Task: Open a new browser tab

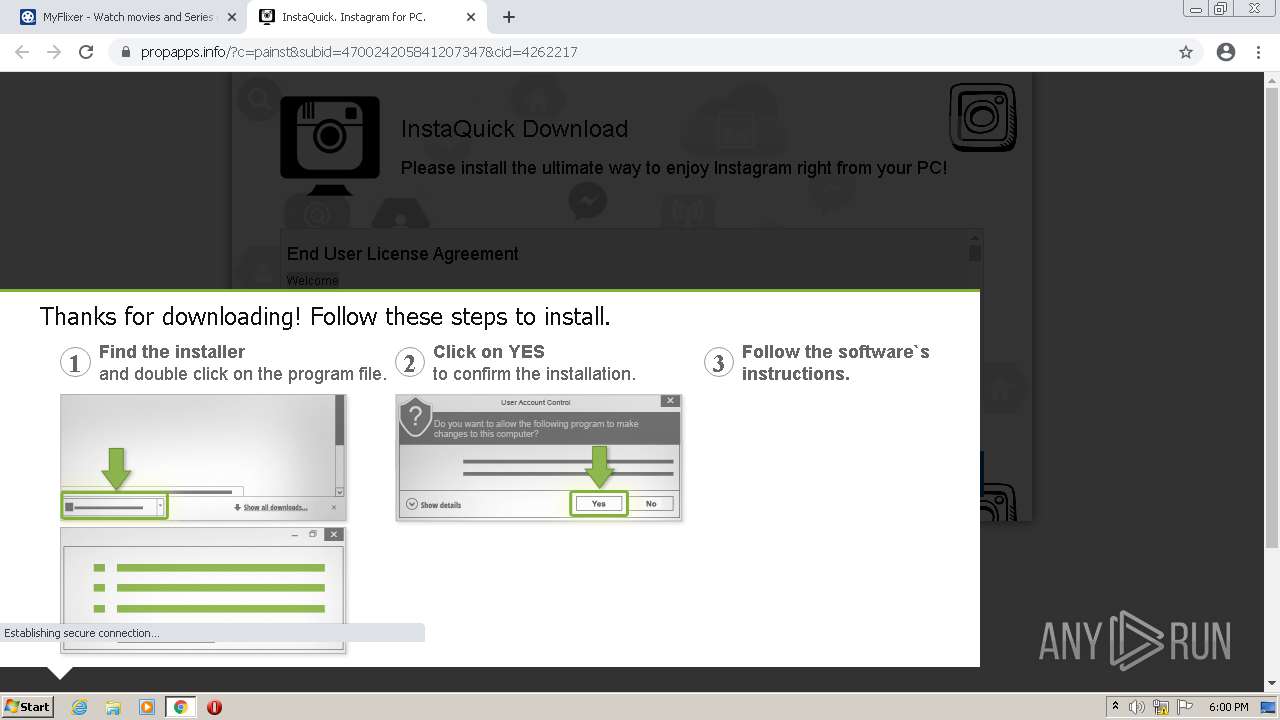Action: coord(509,17)
